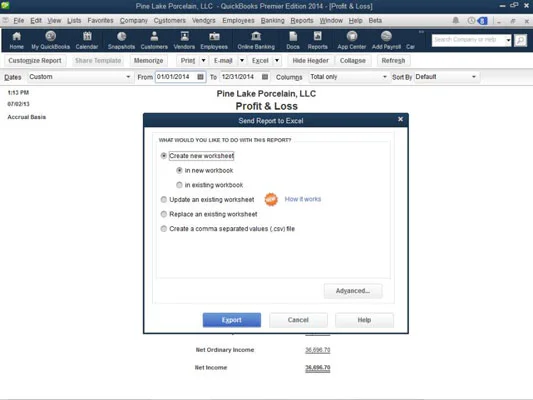Expand the search box dropdown arrow

[508, 40]
